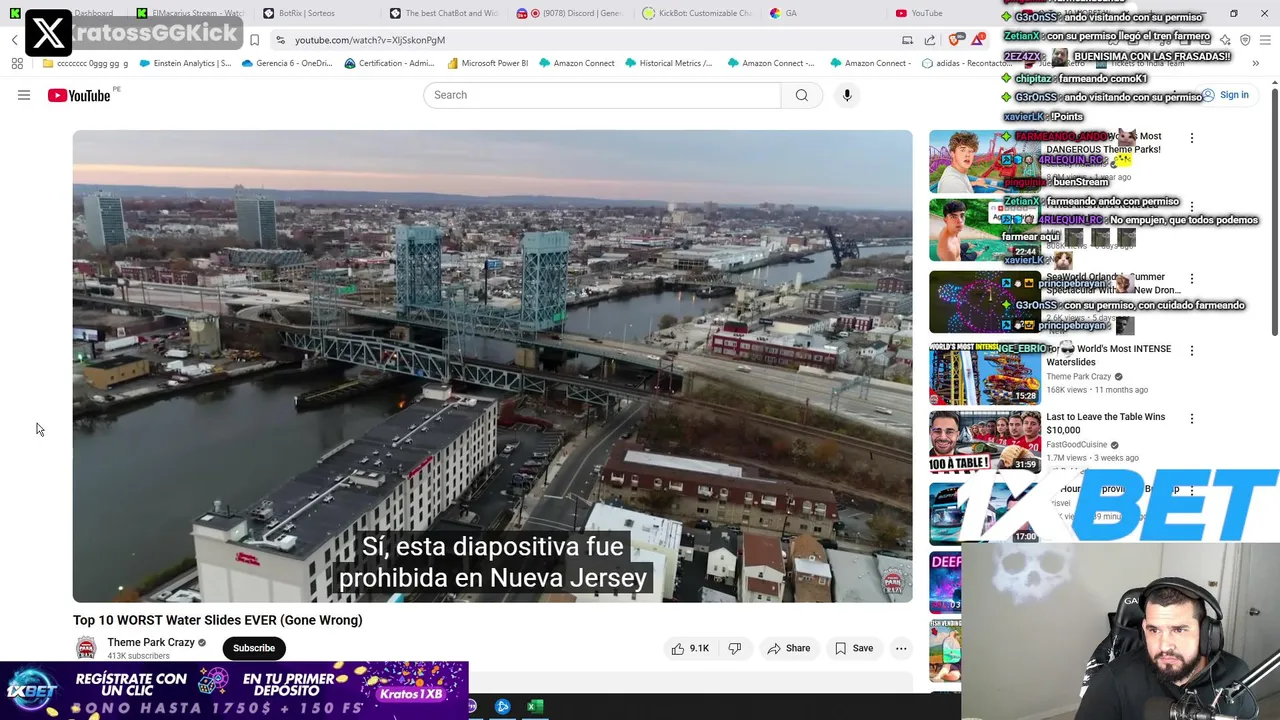Open the Gerencia 6 - OneDrive bookmark

[286, 63]
